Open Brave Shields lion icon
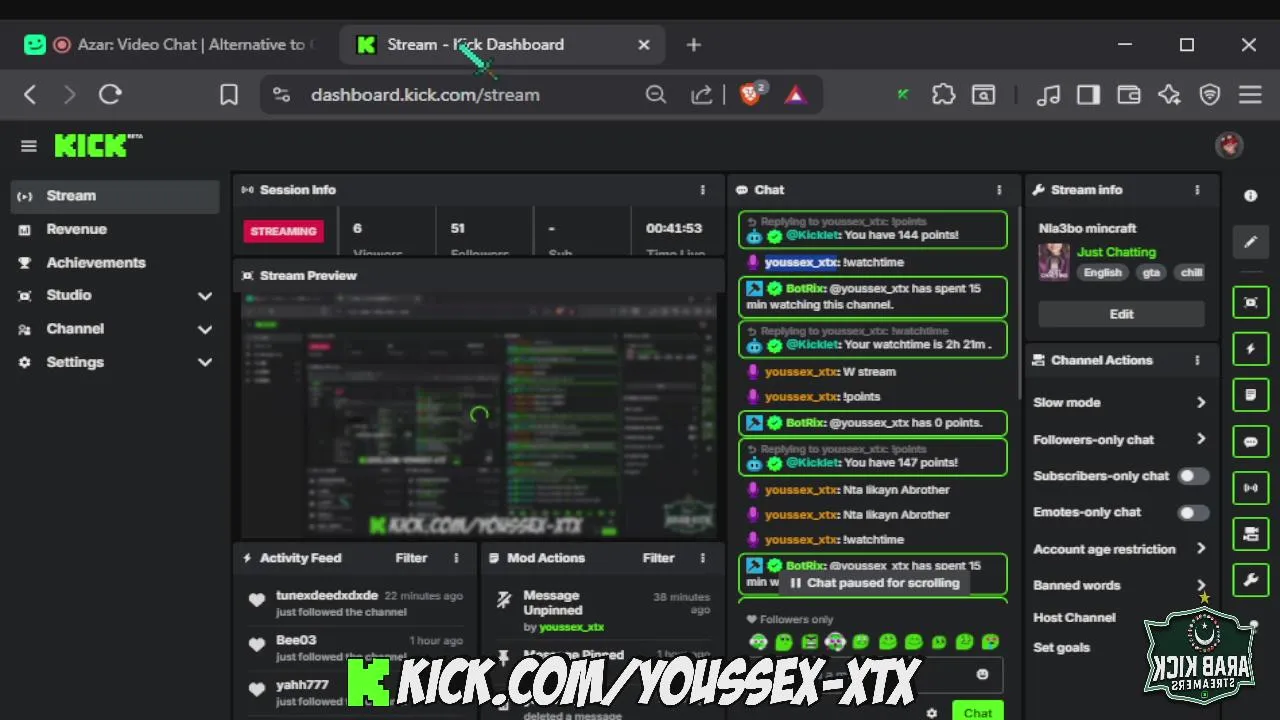Viewport: 1280px width, 720px height. pos(750,94)
